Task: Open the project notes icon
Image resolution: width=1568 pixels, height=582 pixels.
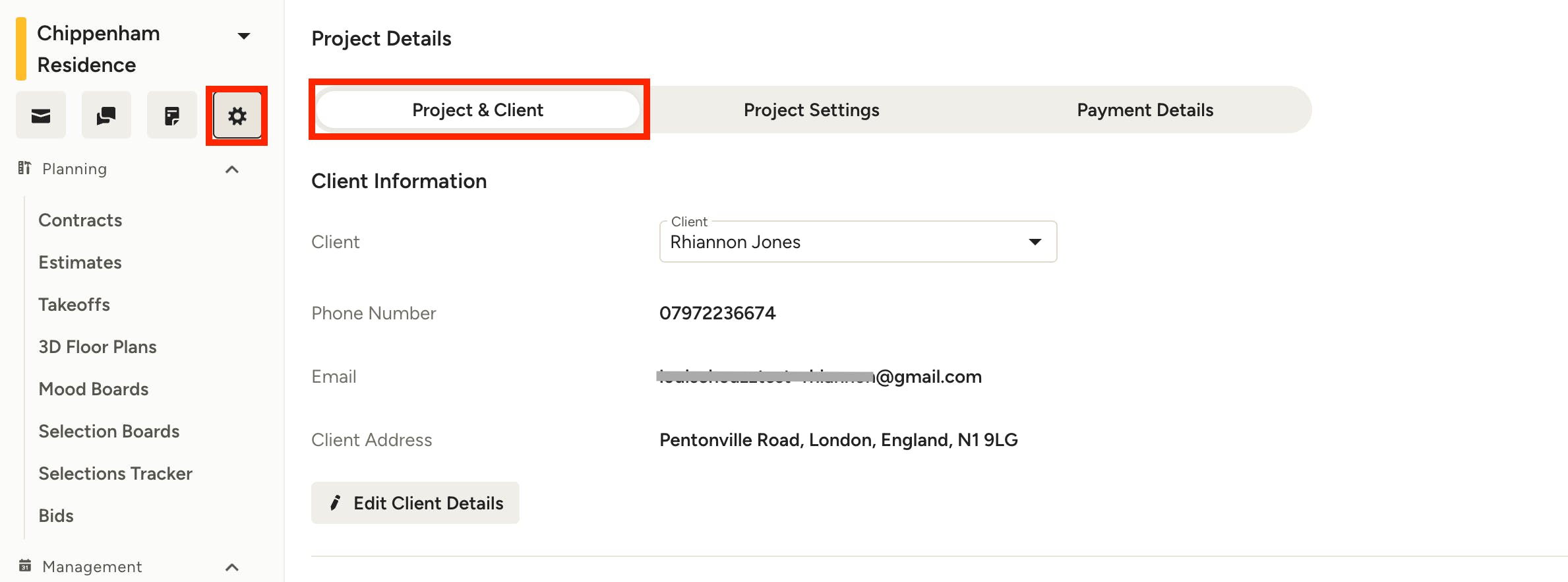Action: 171,115
